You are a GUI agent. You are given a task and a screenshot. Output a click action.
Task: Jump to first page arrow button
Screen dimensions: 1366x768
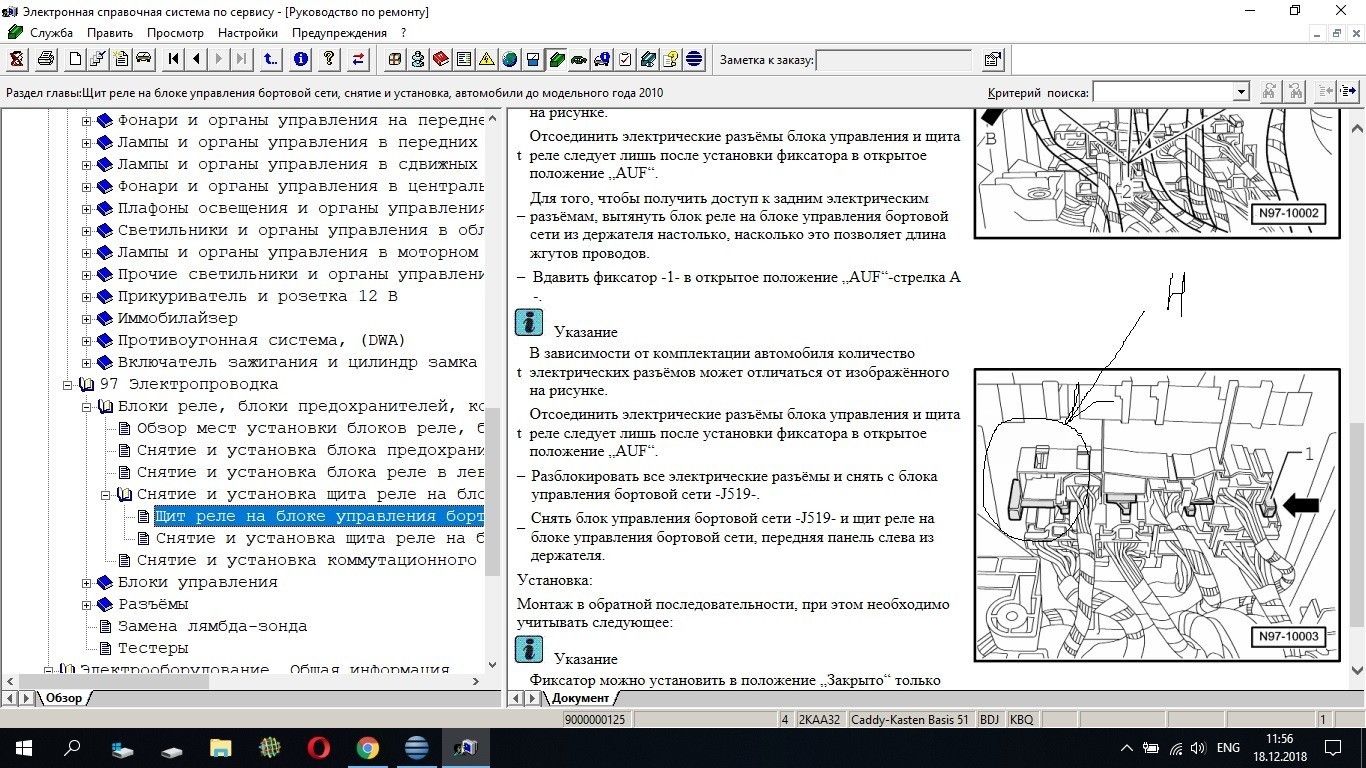pyautogui.click(x=174, y=59)
